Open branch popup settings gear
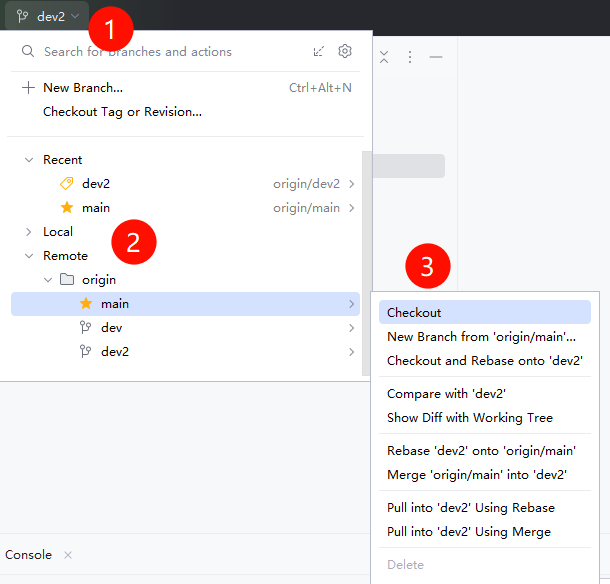The width and height of the screenshot is (610, 584). [x=345, y=51]
